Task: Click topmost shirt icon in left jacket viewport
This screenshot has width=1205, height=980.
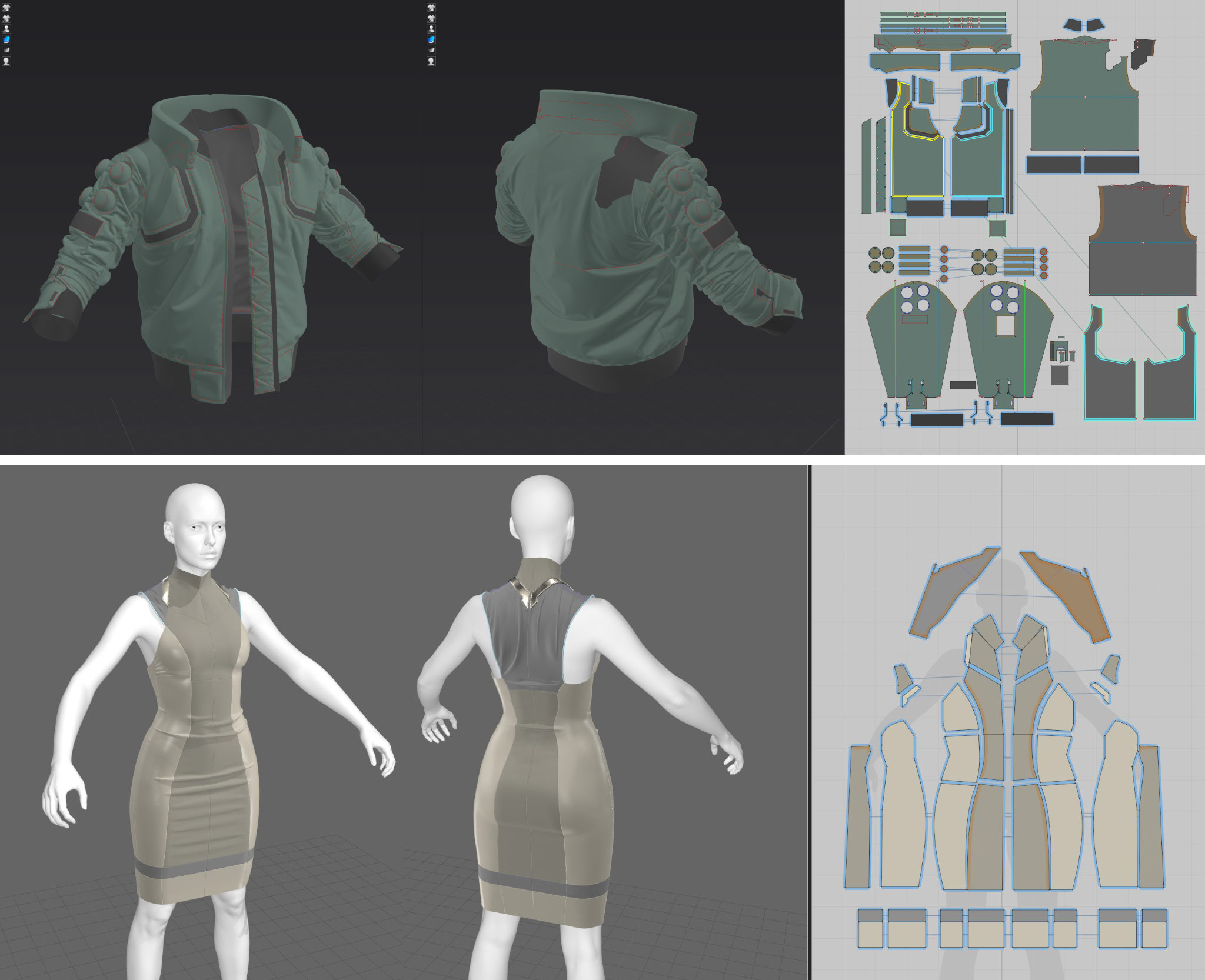Action: (x=6, y=8)
